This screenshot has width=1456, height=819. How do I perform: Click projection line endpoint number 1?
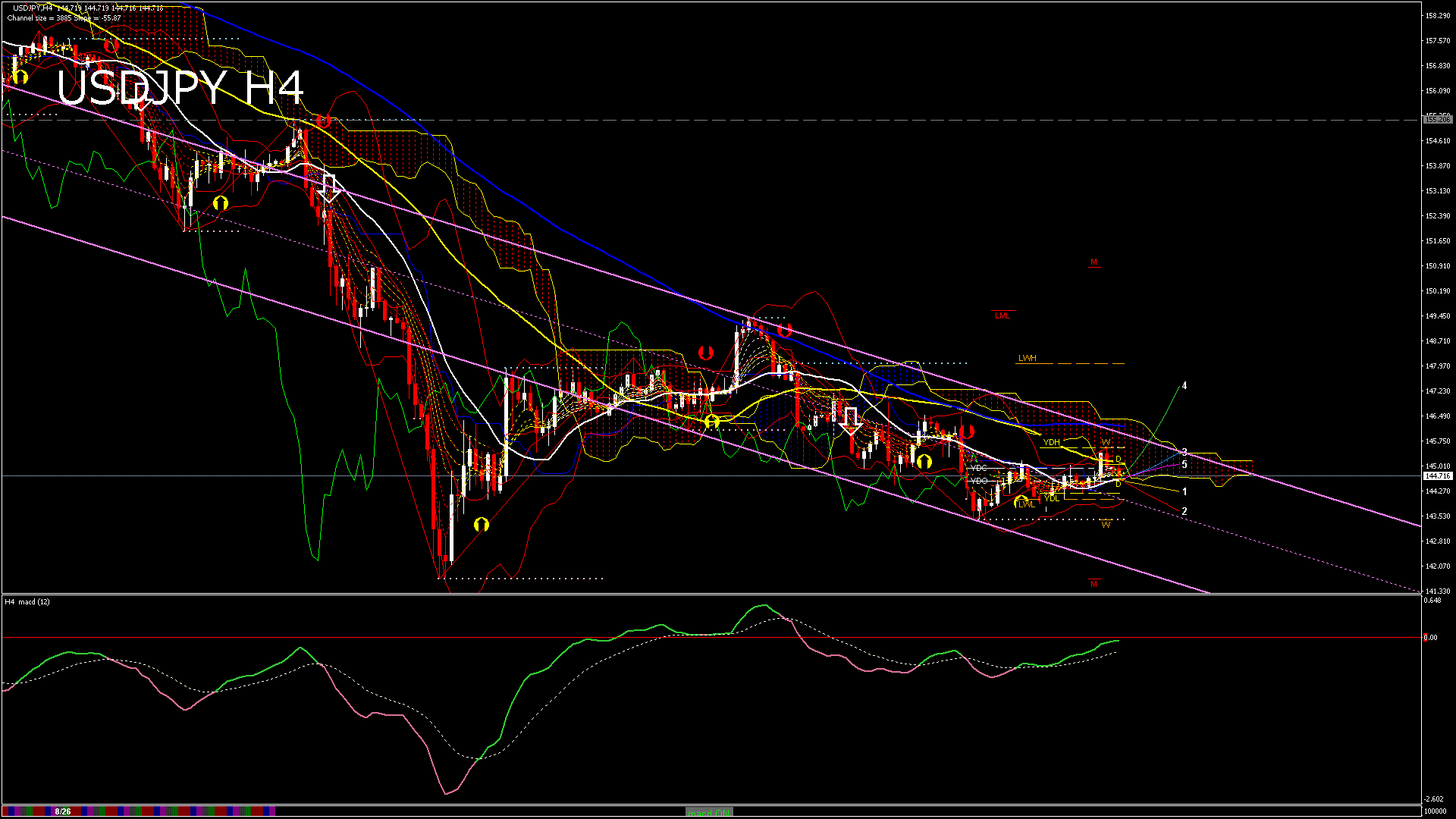1184,492
